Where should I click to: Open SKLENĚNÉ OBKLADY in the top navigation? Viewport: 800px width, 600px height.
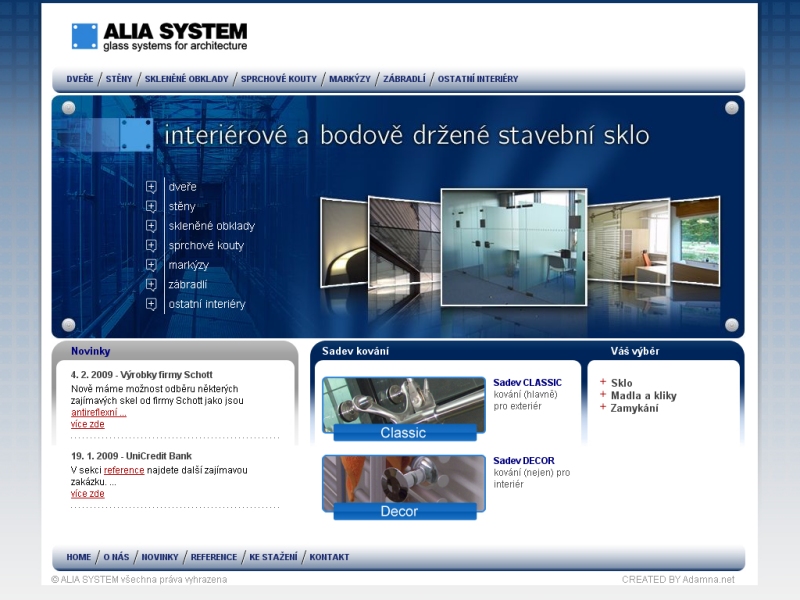click(x=187, y=79)
